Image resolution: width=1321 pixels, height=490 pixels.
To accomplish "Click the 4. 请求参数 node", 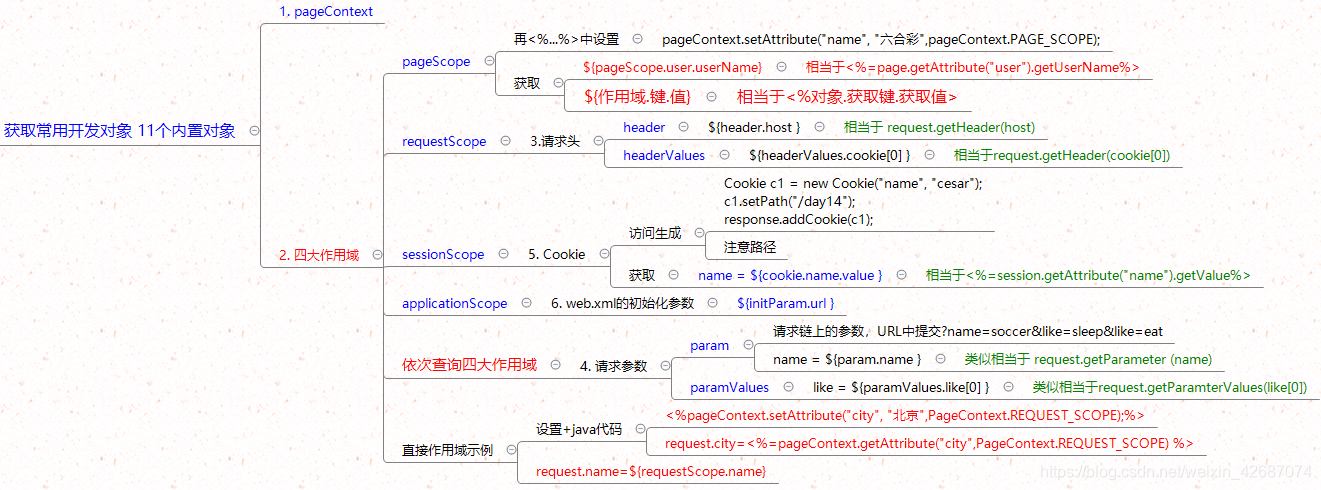I will 614,366.
